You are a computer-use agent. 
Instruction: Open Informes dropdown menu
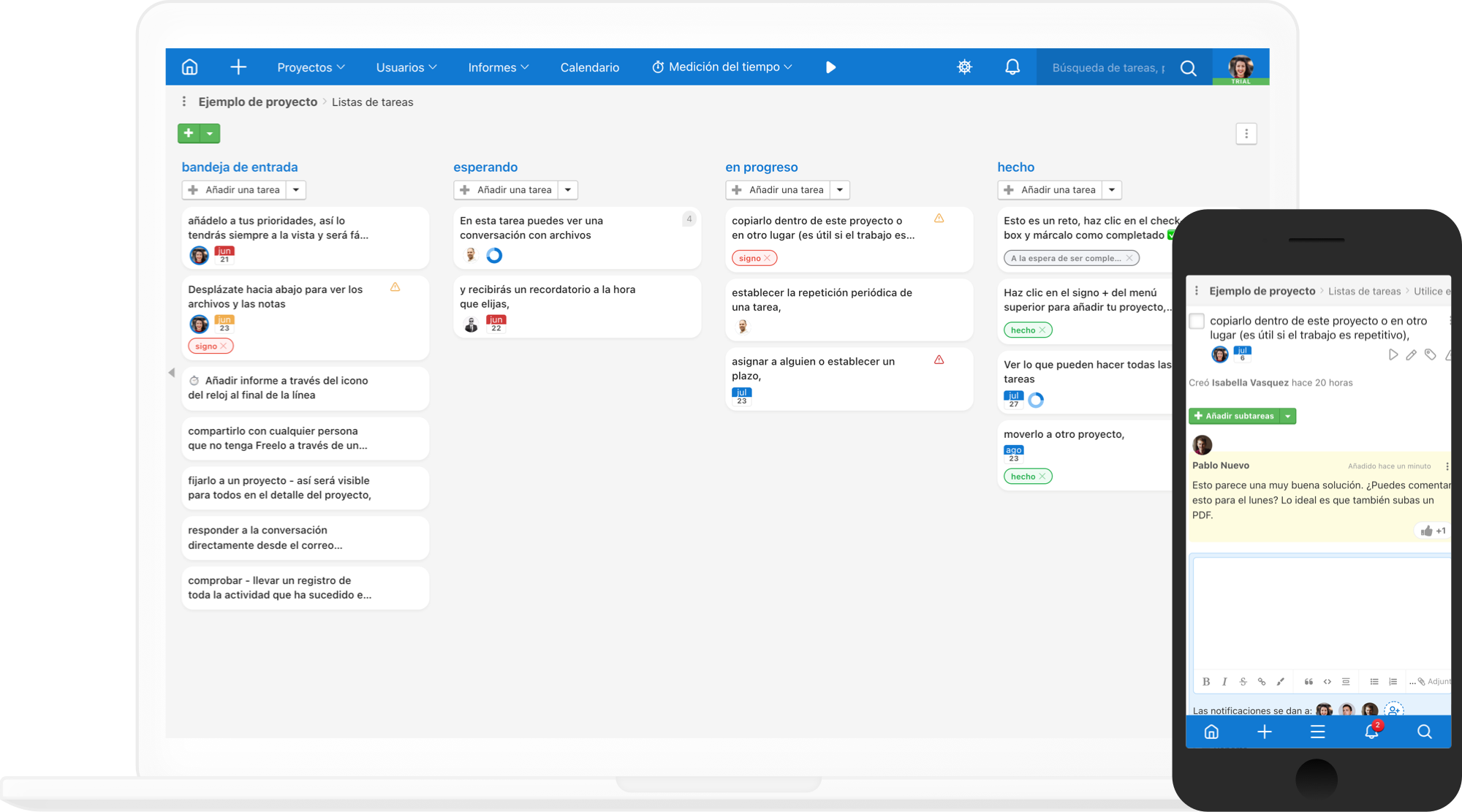(498, 67)
